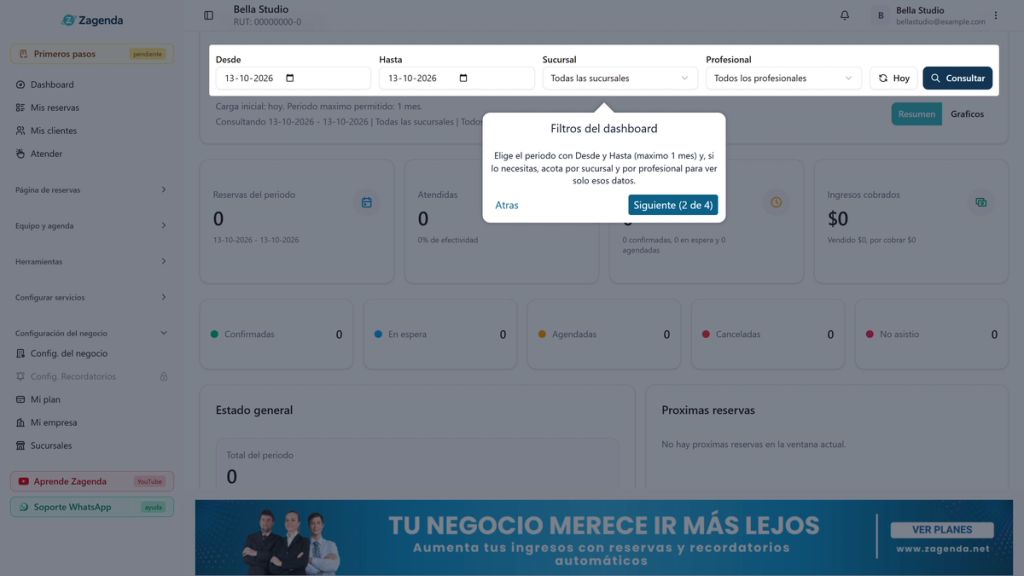Viewport: 1024px width, 576px height.
Task: Open Aprende Zagenda YouTube link
Action: pyautogui.click(x=91, y=481)
